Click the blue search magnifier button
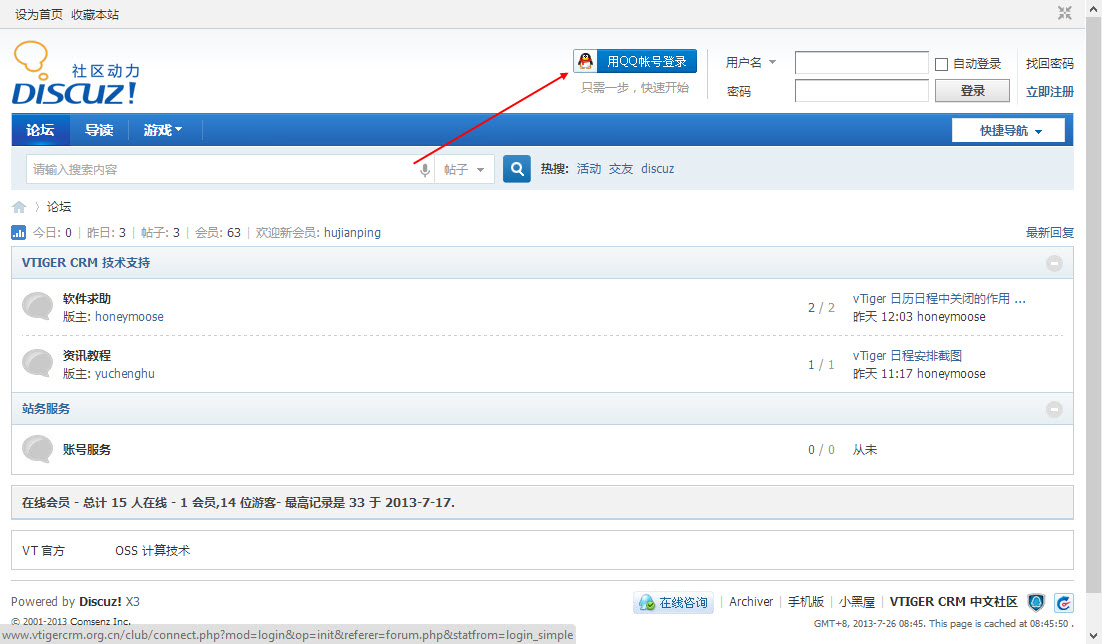The width and height of the screenshot is (1102, 644). tap(517, 169)
